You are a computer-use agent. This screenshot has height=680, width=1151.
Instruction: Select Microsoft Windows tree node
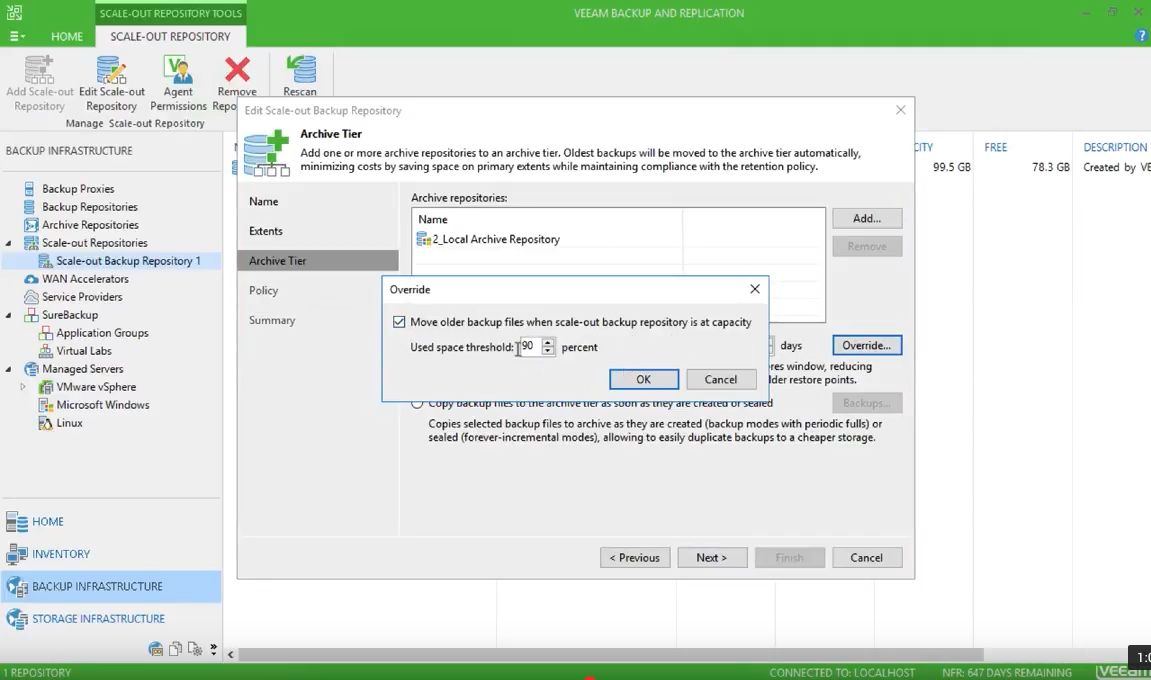102,405
